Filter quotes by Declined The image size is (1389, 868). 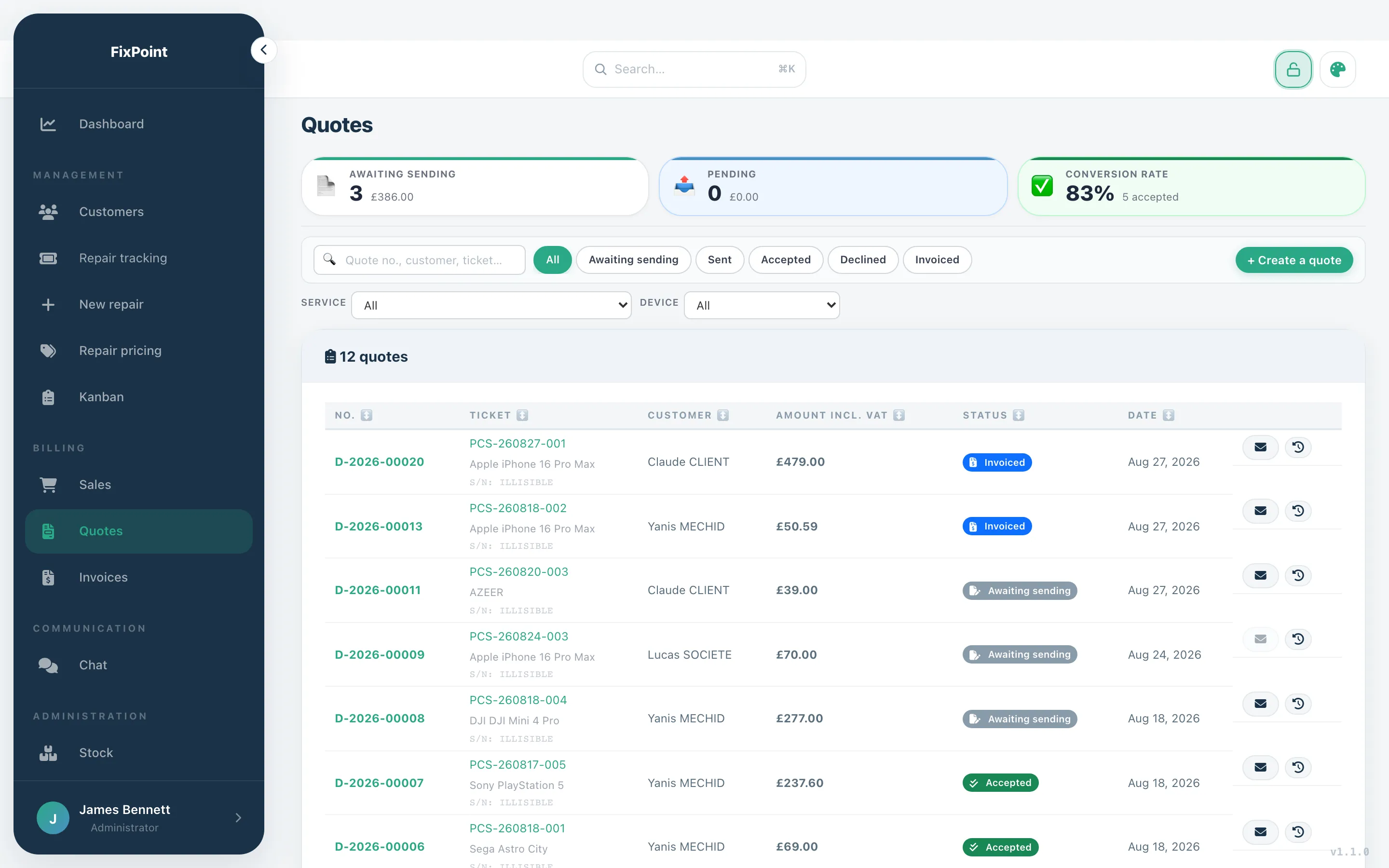coord(863,260)
